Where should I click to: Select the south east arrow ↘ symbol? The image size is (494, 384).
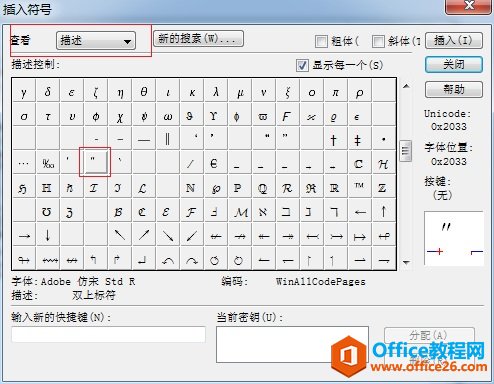(168, 235)
